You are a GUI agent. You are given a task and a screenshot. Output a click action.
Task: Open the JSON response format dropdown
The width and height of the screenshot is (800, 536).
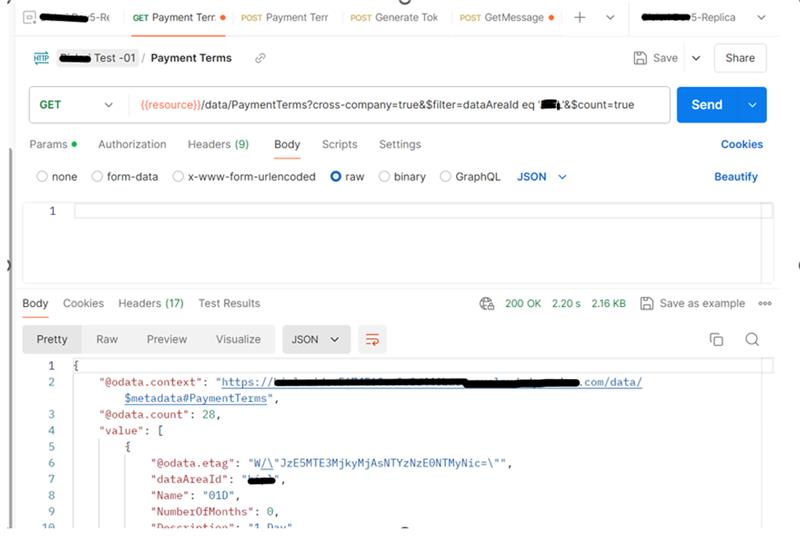(x=316, y=340)
